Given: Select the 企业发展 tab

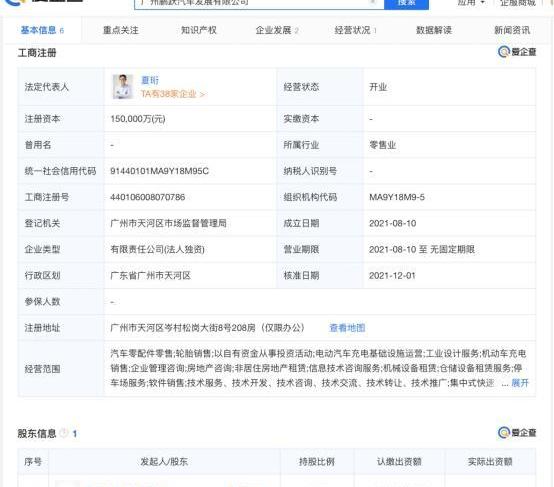Looking at the screenshot, I should [x=277, y=30].
